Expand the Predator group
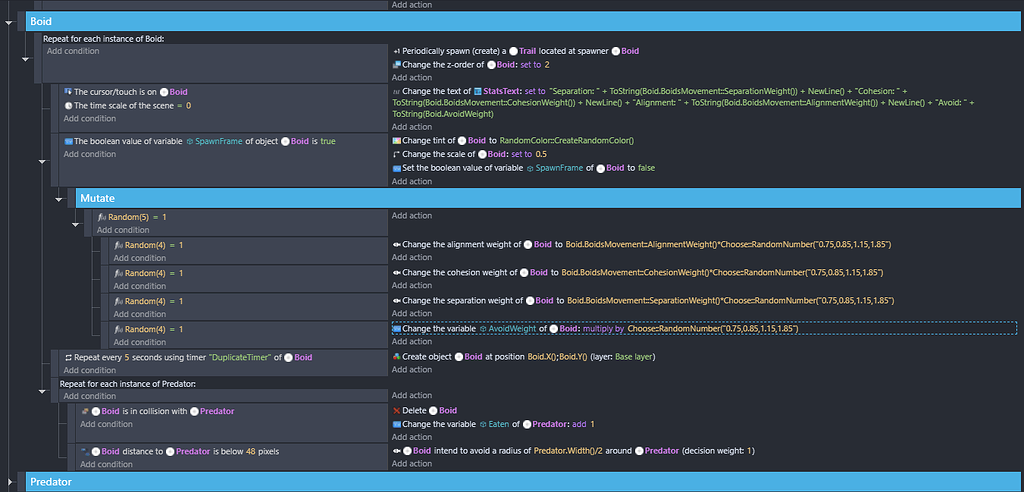The width and height of the screenshot is (1024, 492). [10, 482]
